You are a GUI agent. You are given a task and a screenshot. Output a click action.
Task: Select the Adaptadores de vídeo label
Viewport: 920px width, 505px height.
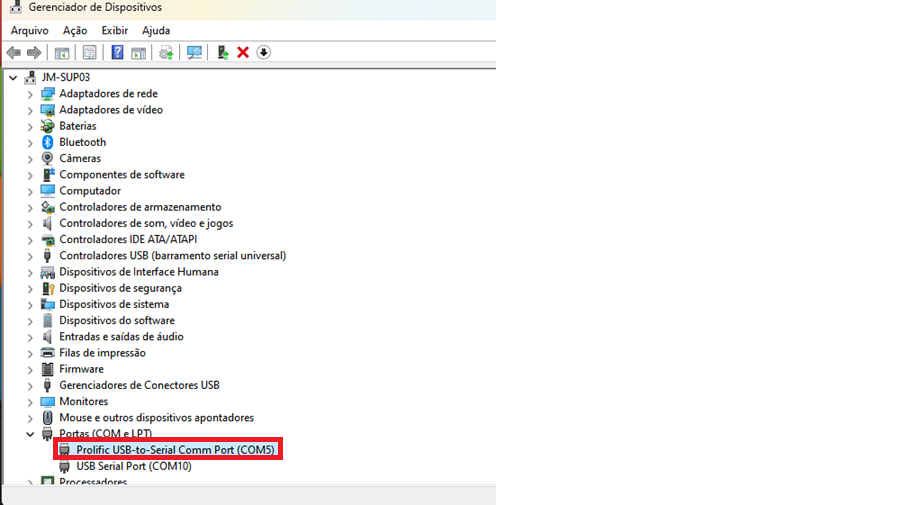[x=111, y=110]
